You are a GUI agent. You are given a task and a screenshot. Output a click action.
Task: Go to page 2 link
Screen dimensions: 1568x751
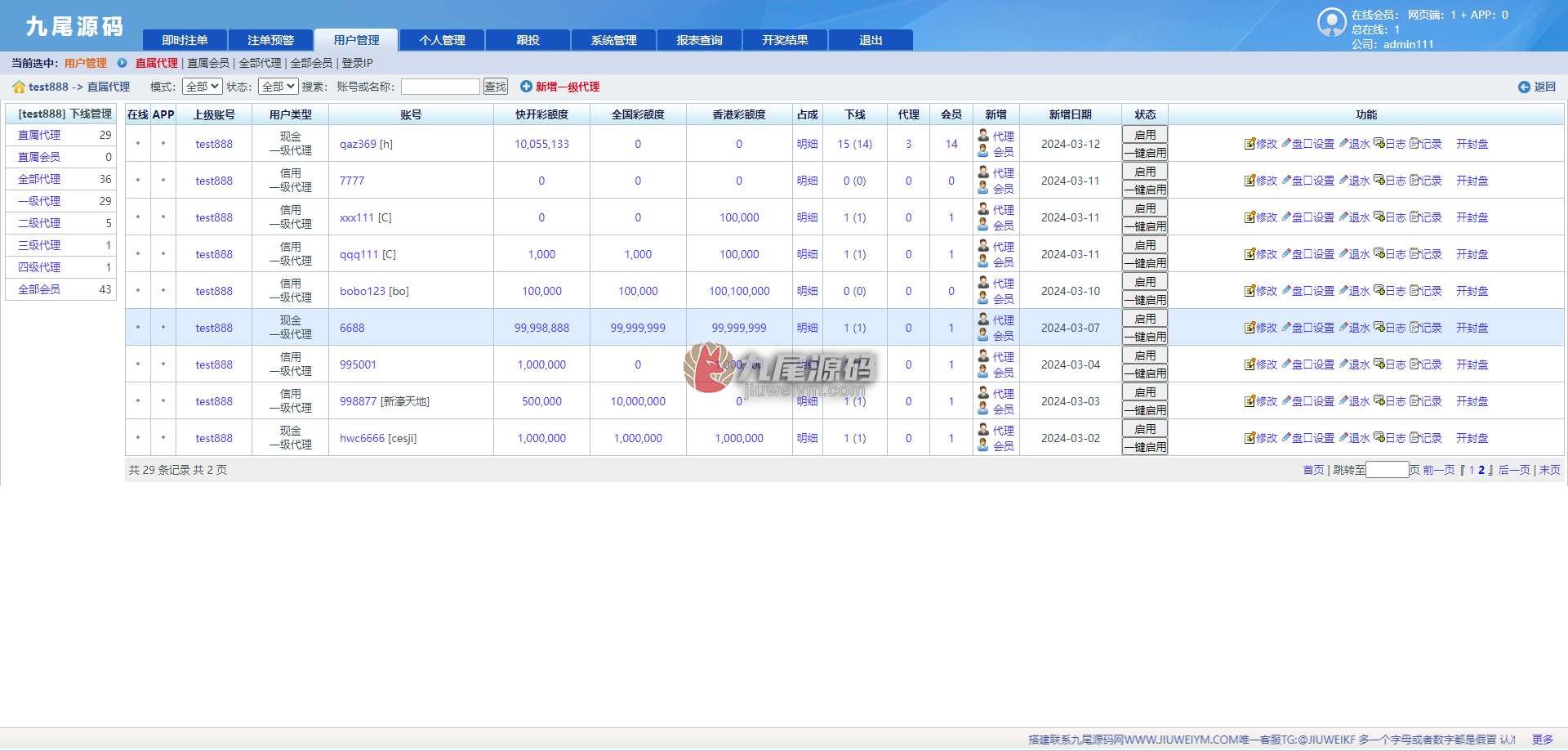[x=1481, y=470]
